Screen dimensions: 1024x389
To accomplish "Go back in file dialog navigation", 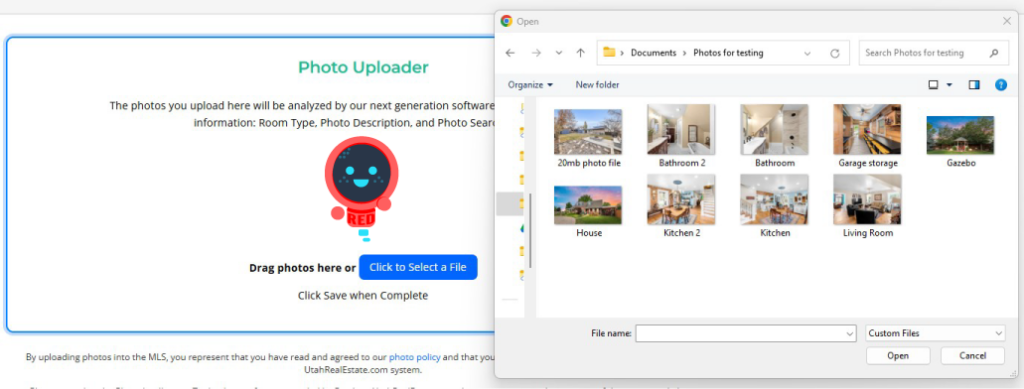I will pyautogui.click(x=510, y=53).
